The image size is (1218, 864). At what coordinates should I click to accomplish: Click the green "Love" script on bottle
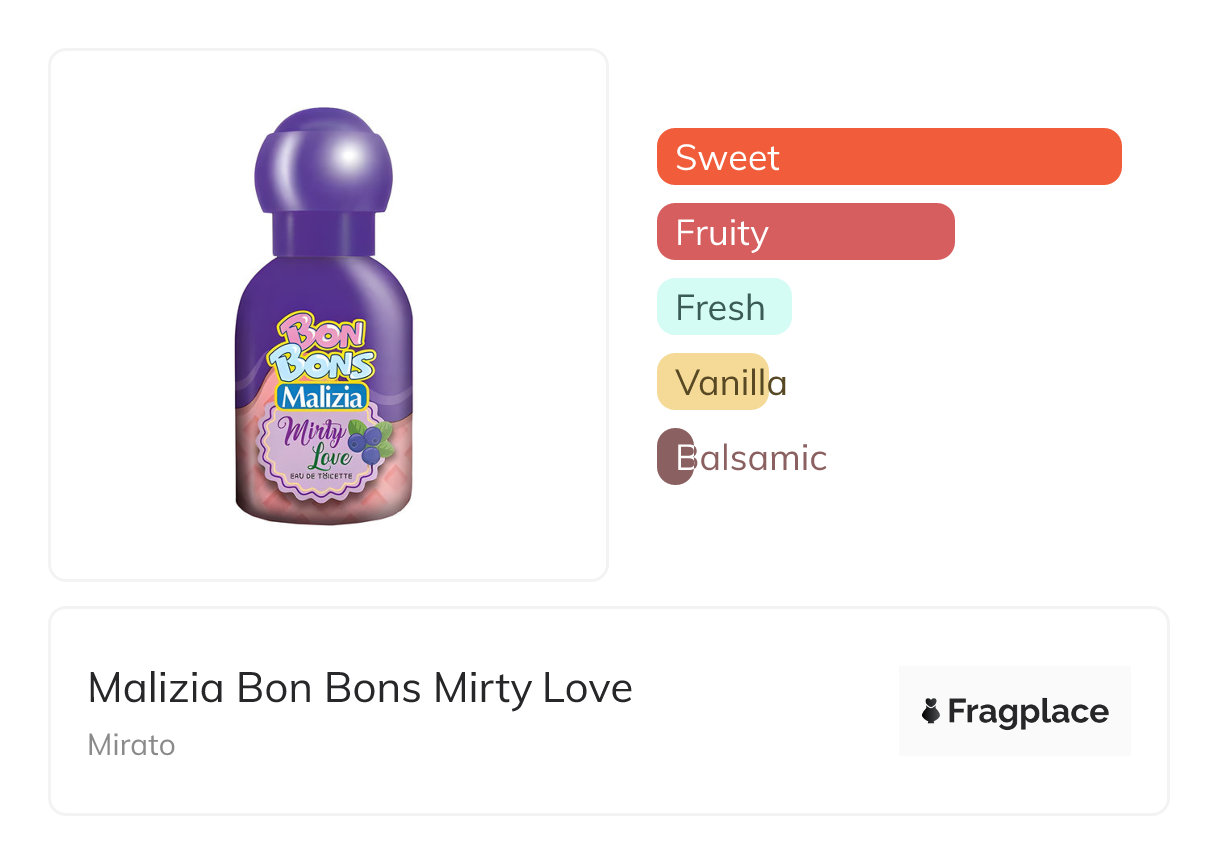coord(326,459)
